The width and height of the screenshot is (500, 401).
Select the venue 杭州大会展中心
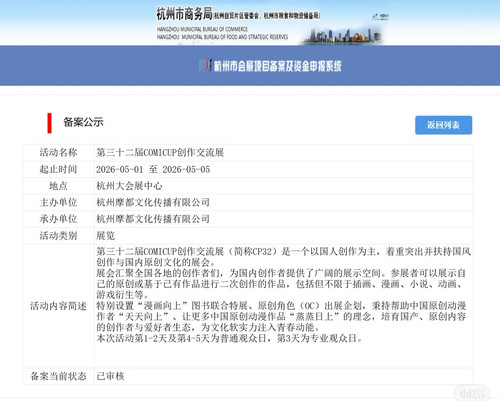click(129, 186)
